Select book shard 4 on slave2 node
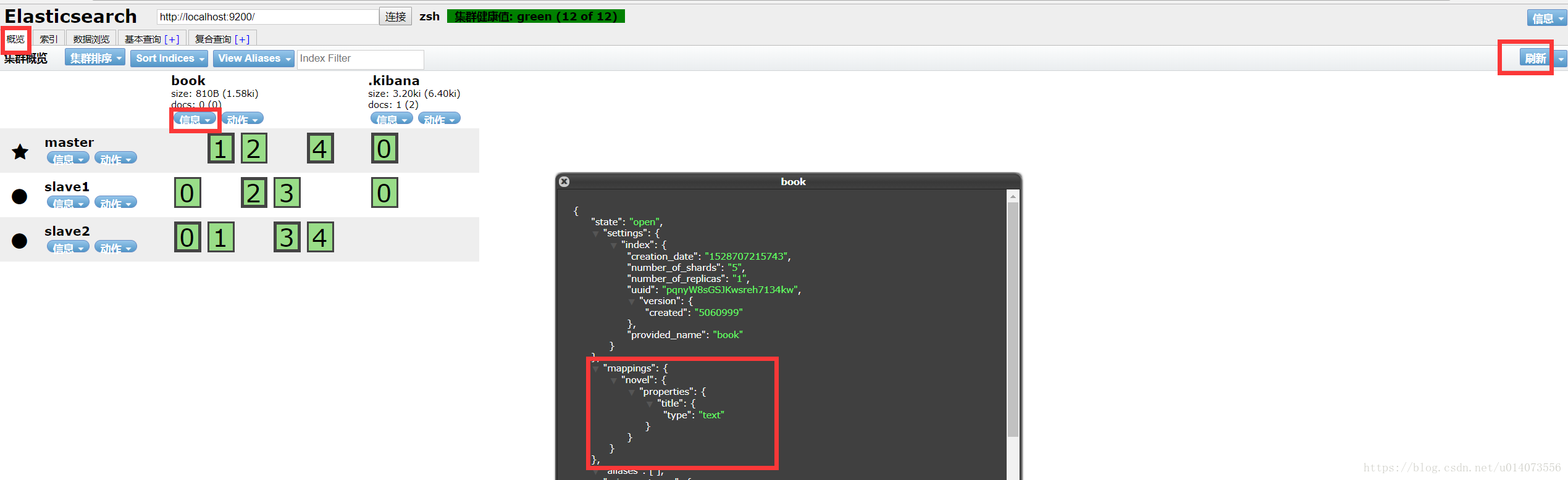The width and height of the screenshot is (1568, 480). 321,238
